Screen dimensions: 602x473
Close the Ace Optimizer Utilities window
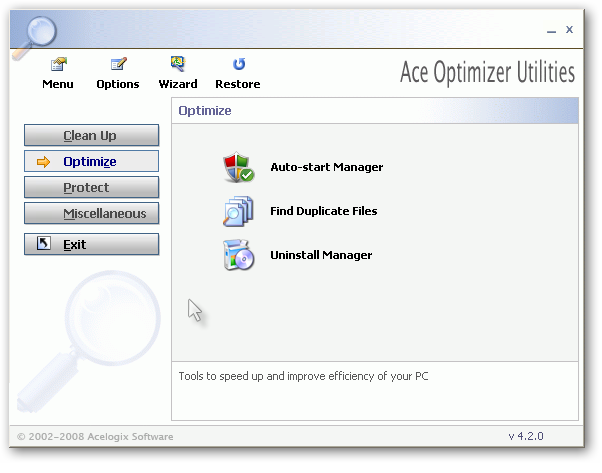(569, 30)
